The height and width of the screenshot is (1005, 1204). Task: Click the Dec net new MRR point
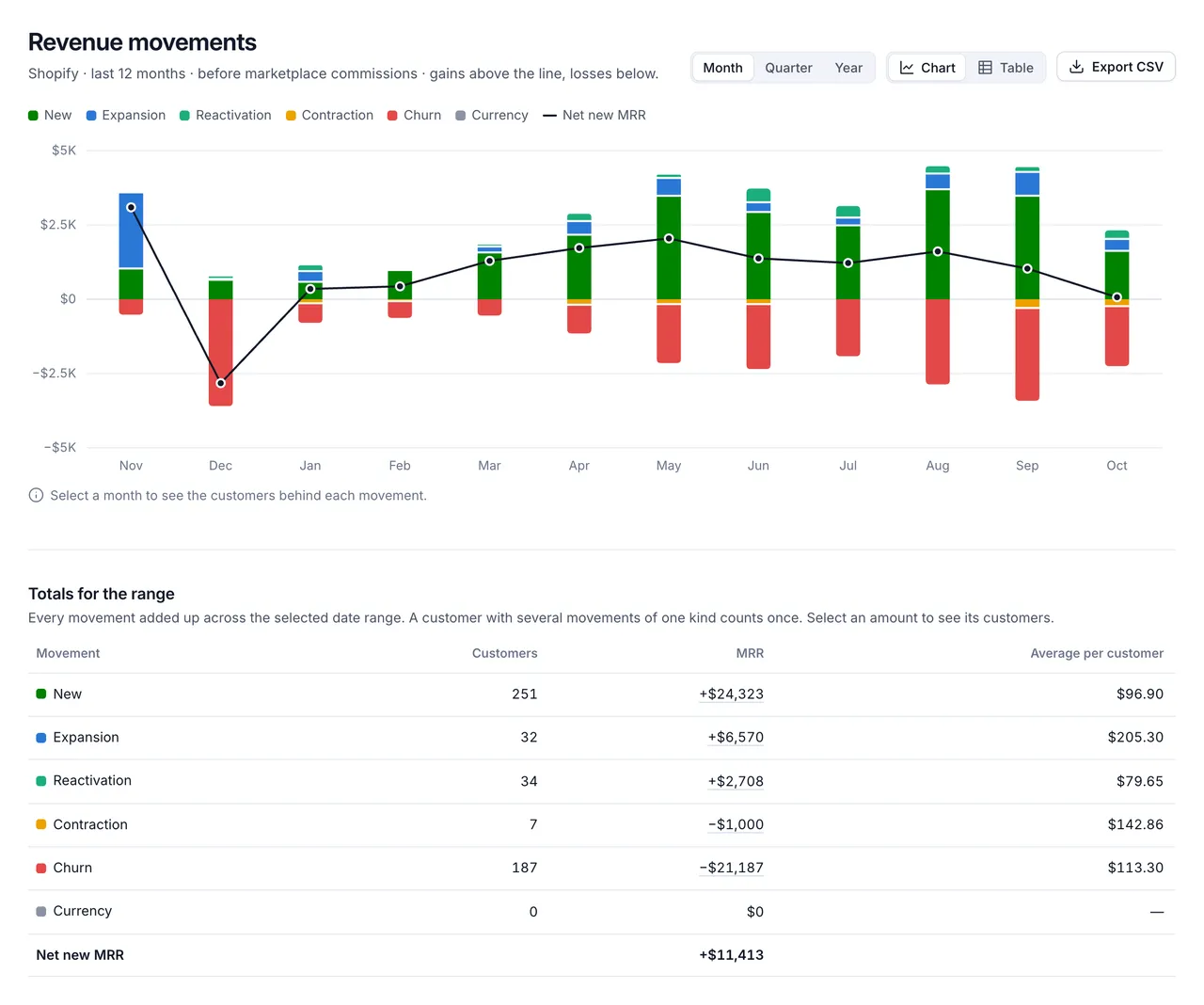tap(220, 383)
